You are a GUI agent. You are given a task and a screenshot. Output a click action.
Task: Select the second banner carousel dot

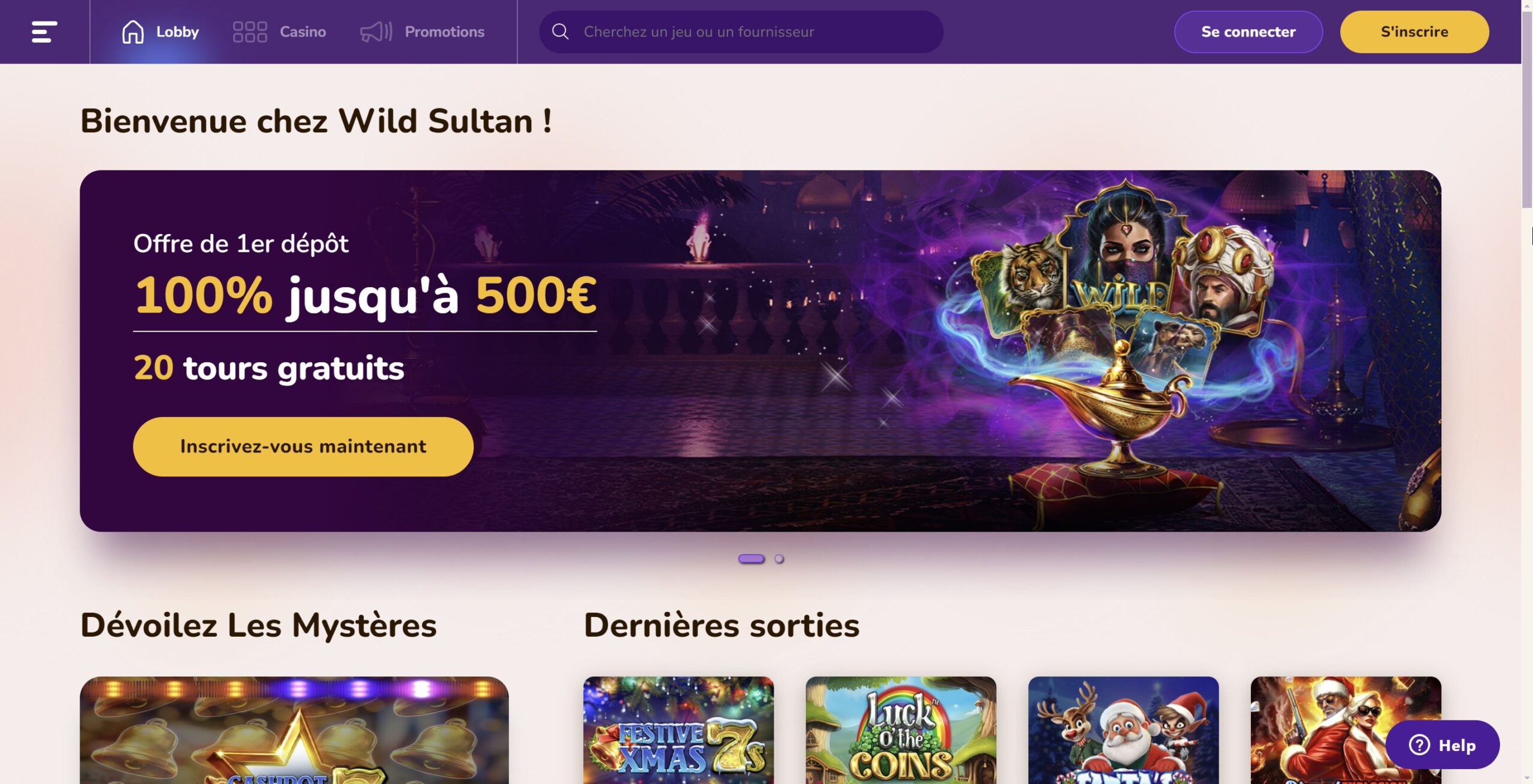click(x=779, y=559)
